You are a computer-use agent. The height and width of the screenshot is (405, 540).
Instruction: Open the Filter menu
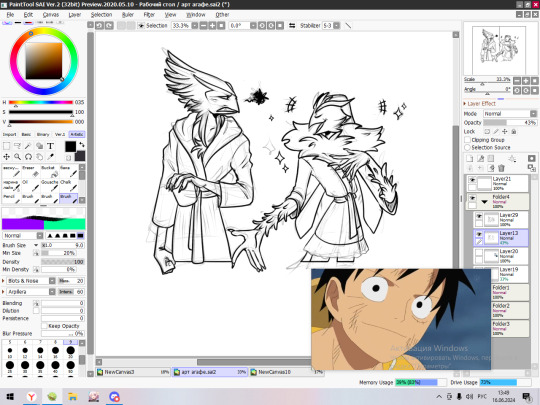pyautogui.click(x=149, y=15)
